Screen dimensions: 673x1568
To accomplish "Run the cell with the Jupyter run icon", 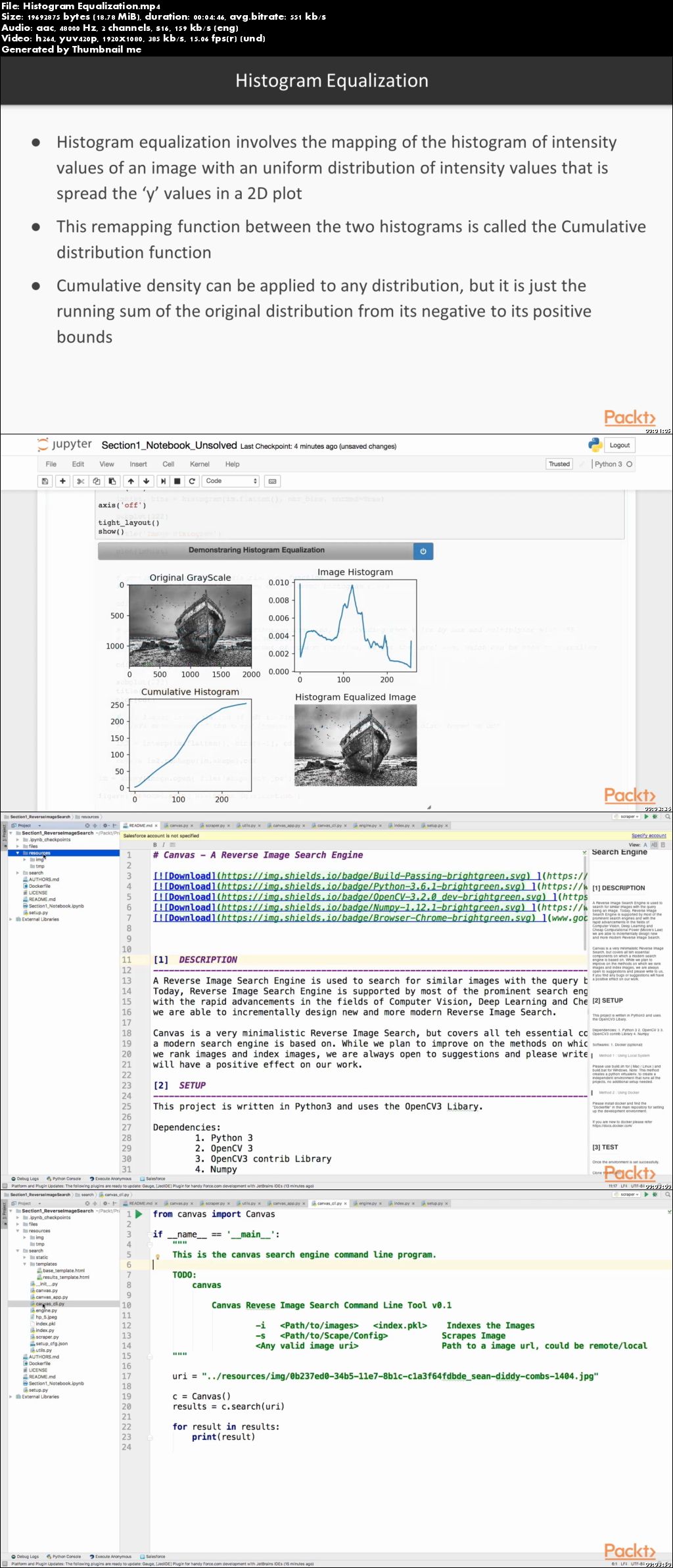I will (x=163, y=481).
